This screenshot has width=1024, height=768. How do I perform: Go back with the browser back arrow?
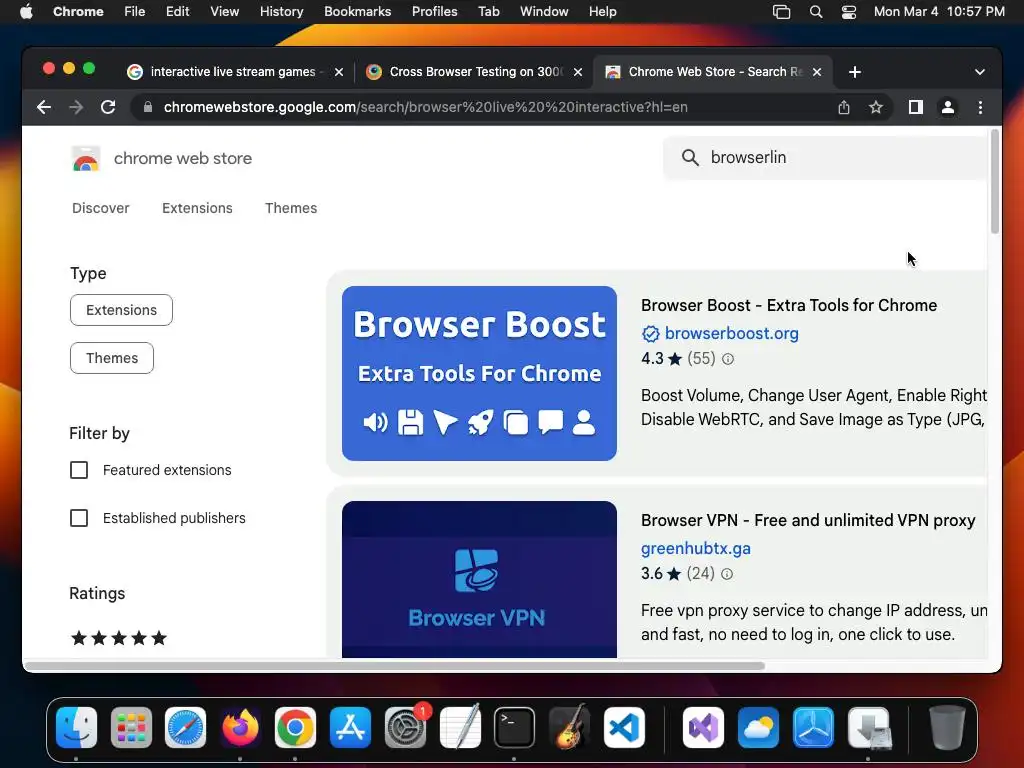tap(44, 107)
